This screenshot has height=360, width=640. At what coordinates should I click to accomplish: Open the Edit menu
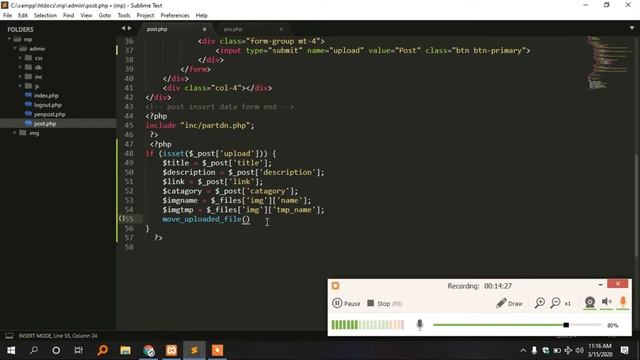[x=22, y=15]
